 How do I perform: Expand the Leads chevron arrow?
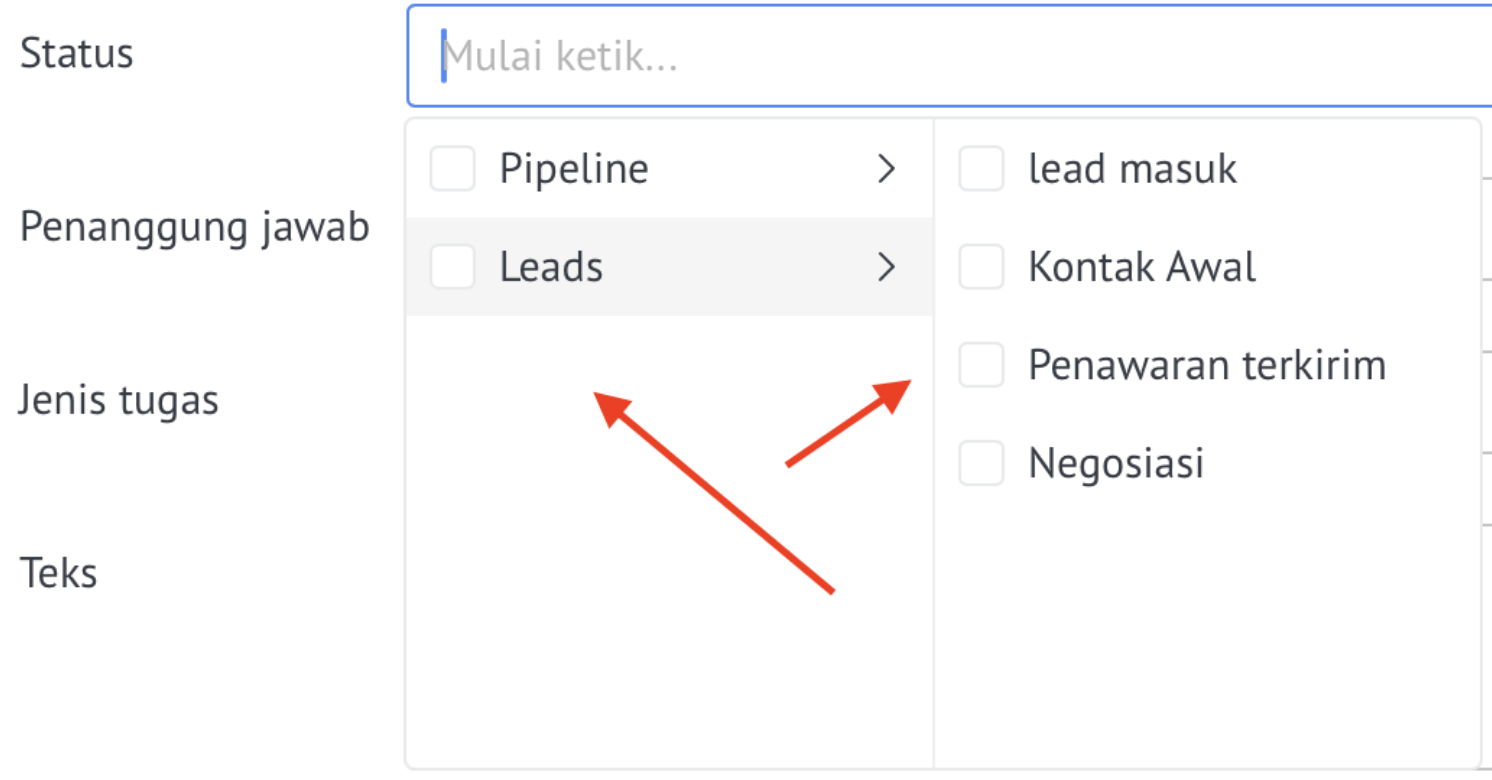point(886,267)
